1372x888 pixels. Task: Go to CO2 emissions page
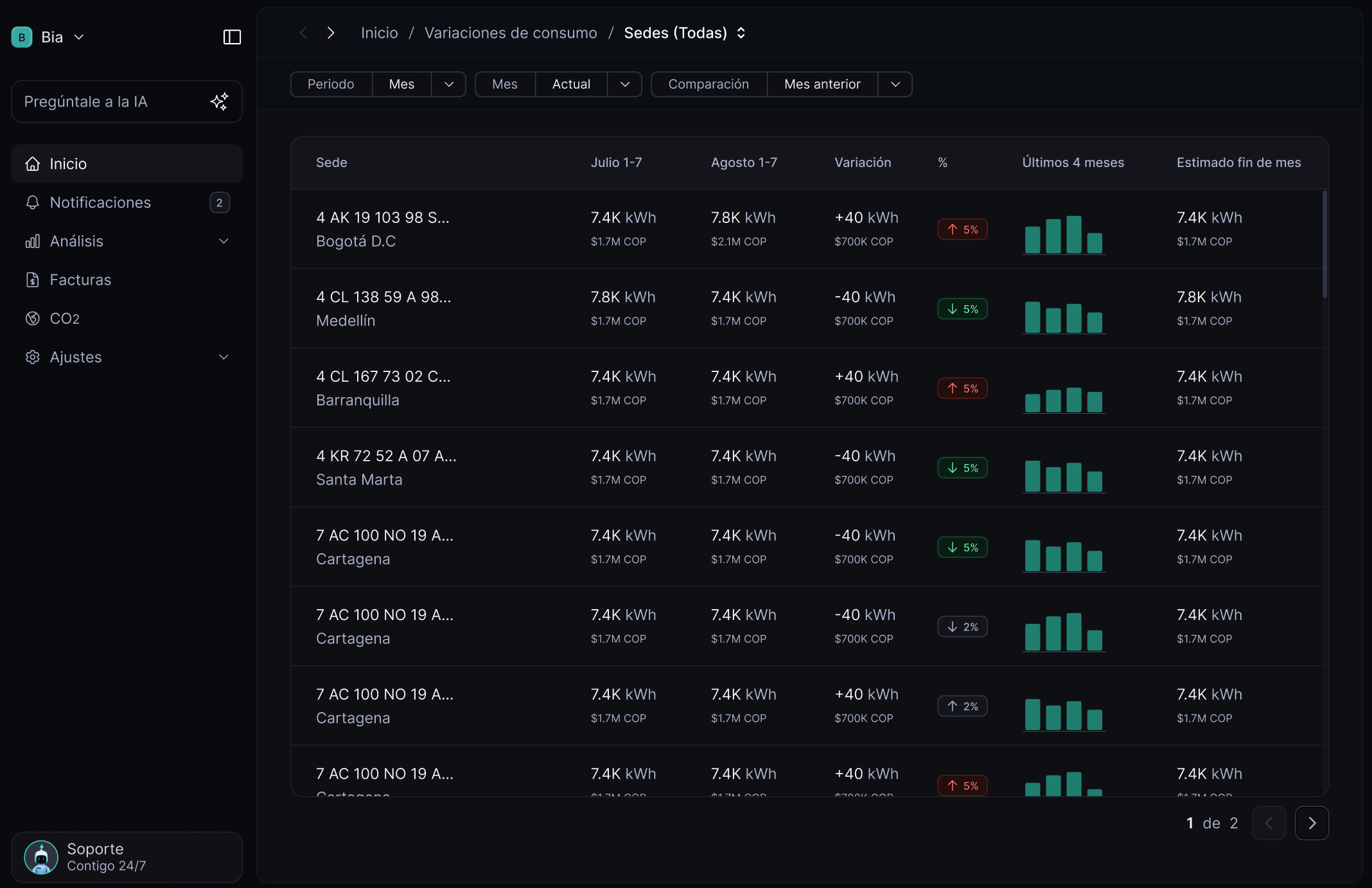pos(64,319)
